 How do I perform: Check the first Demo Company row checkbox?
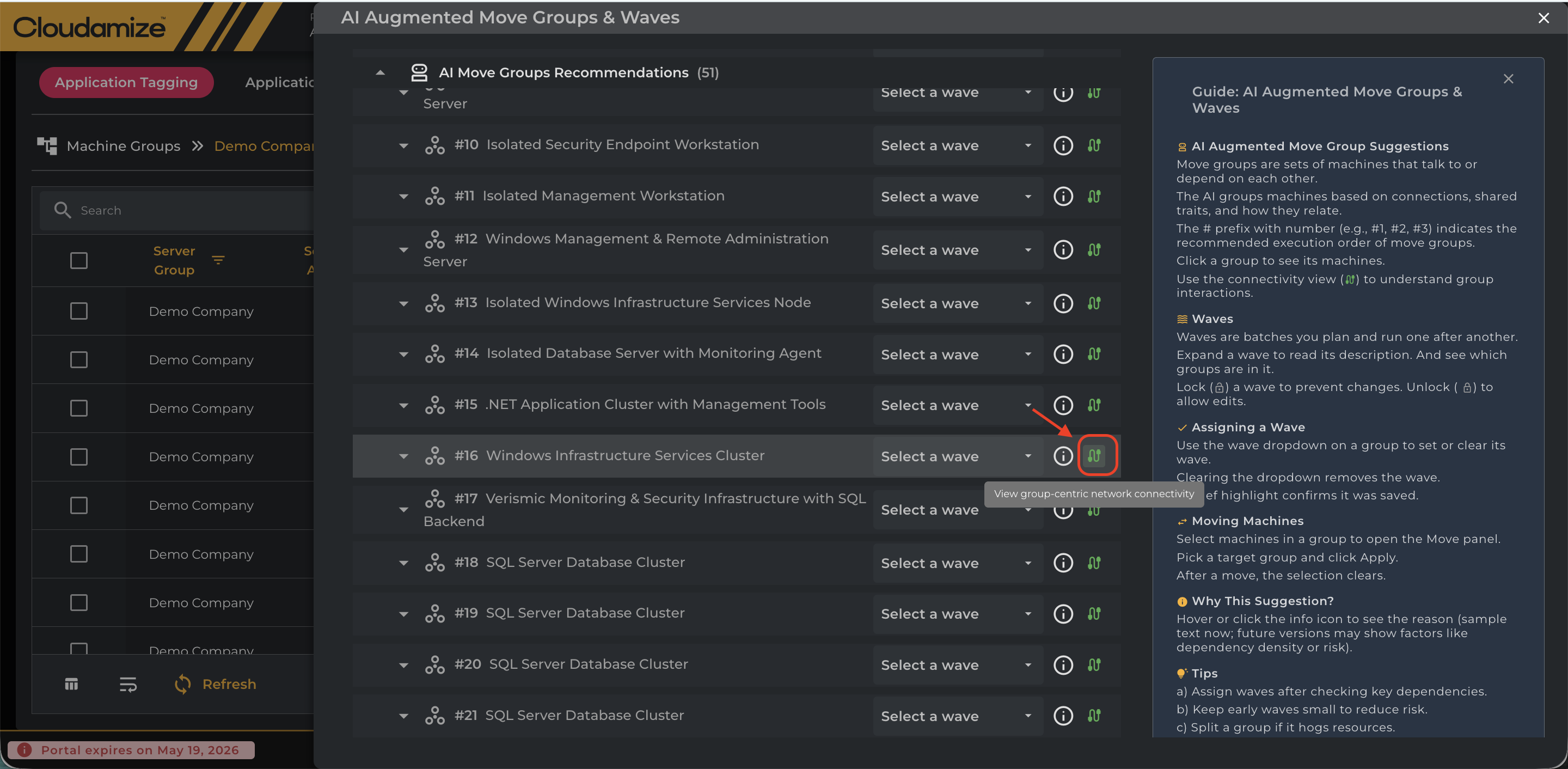(x=78, y=311)
